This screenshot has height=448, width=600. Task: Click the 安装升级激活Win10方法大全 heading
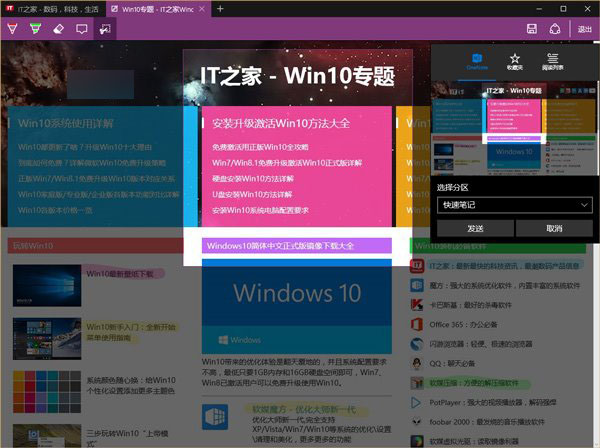pyautogui.click(x=281, y=123)
